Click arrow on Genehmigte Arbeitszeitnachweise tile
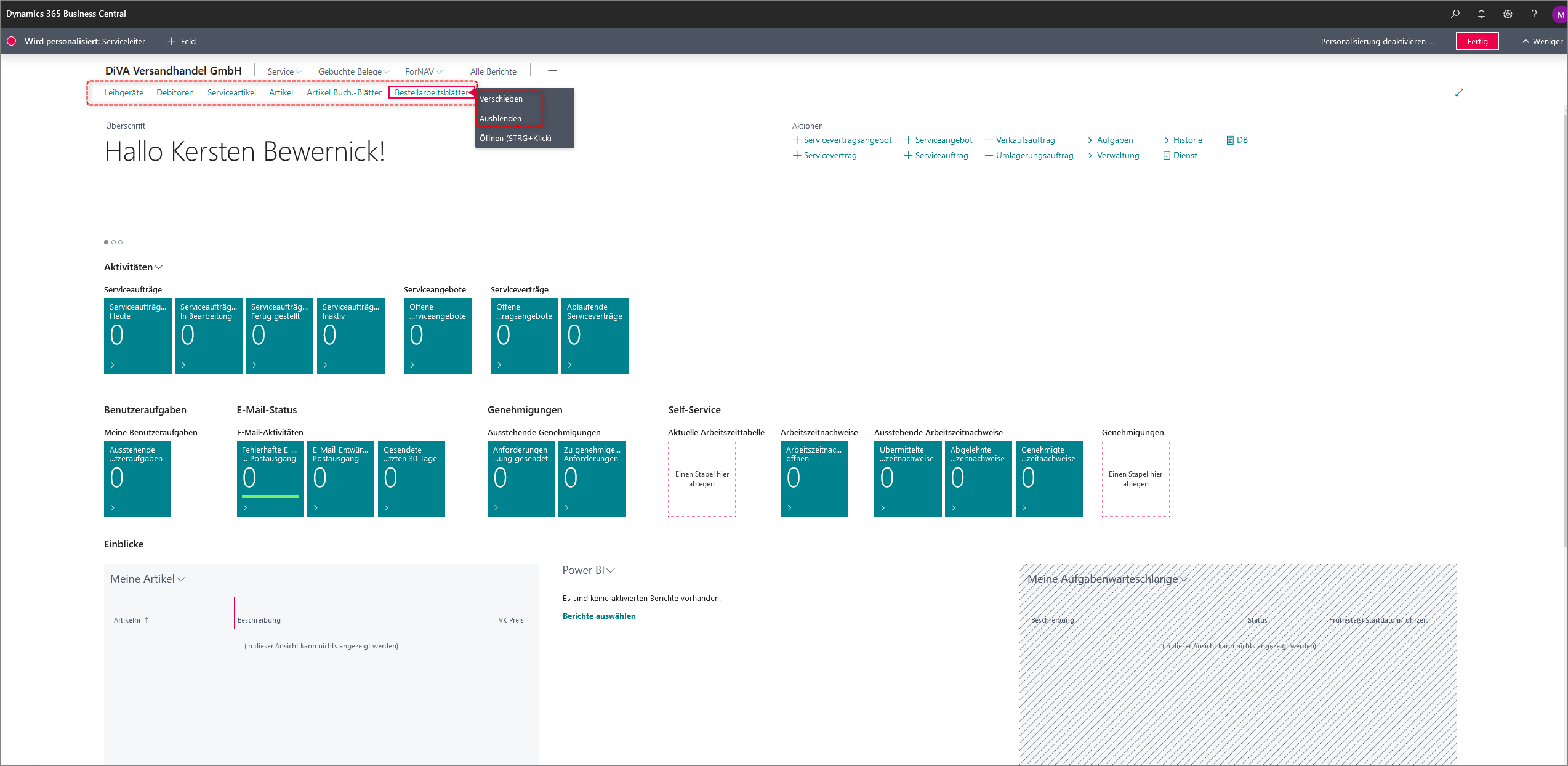1568x766 pixels. [1024, 508]
